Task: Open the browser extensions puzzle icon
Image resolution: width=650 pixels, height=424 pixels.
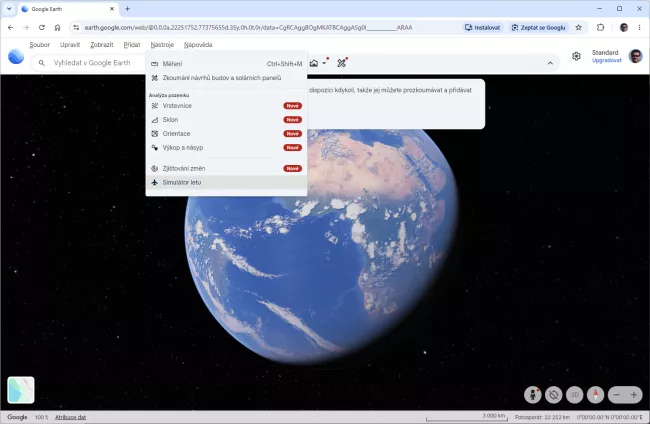Action: tap(600, 27)
